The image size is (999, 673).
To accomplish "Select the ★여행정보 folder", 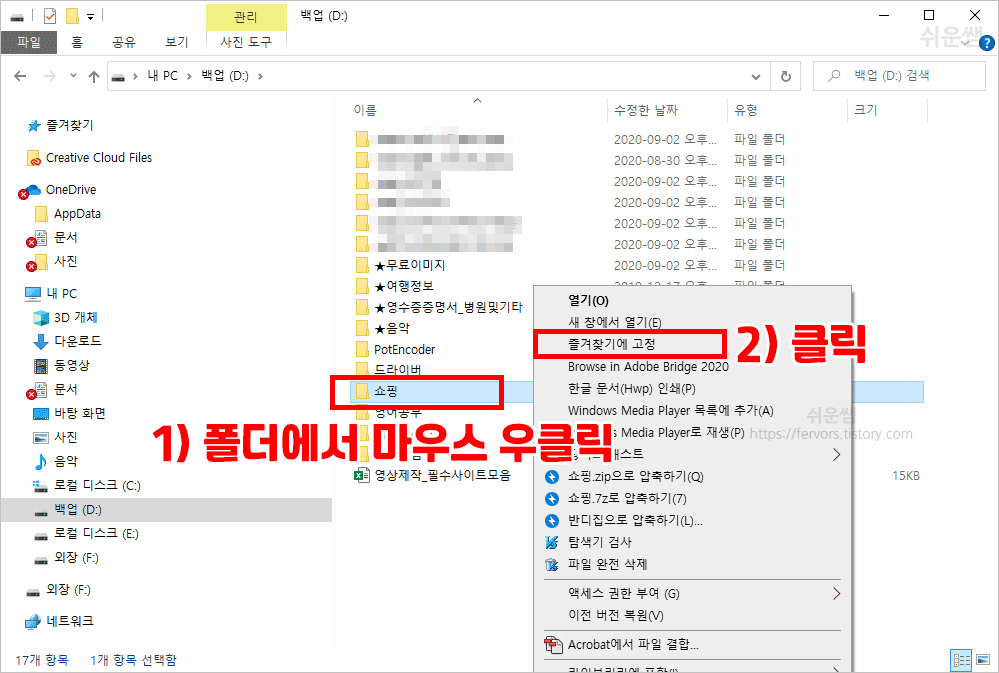I will [404, 286].
